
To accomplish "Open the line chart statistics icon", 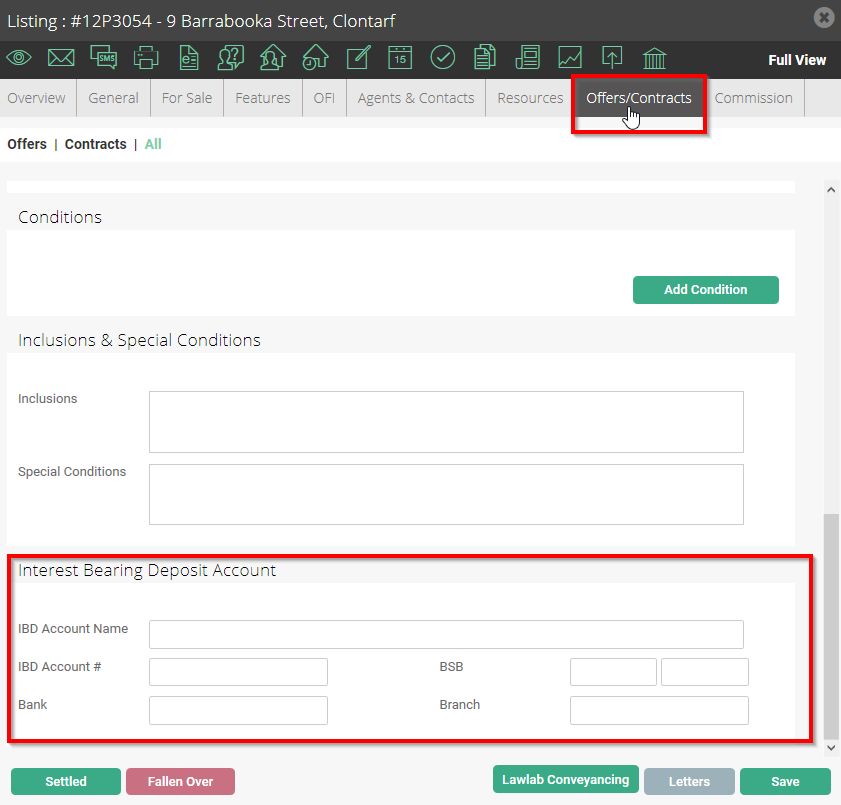I will 570,57.
